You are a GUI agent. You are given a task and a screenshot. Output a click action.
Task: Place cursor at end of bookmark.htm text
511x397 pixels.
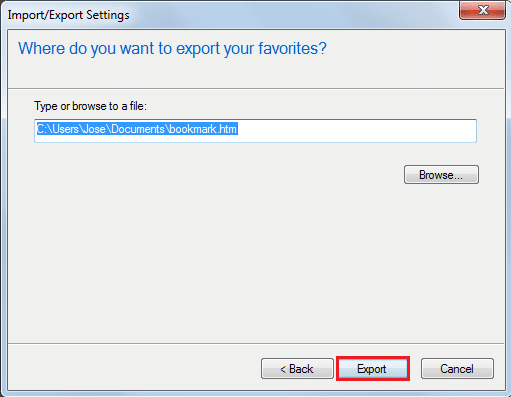point(237,129)
